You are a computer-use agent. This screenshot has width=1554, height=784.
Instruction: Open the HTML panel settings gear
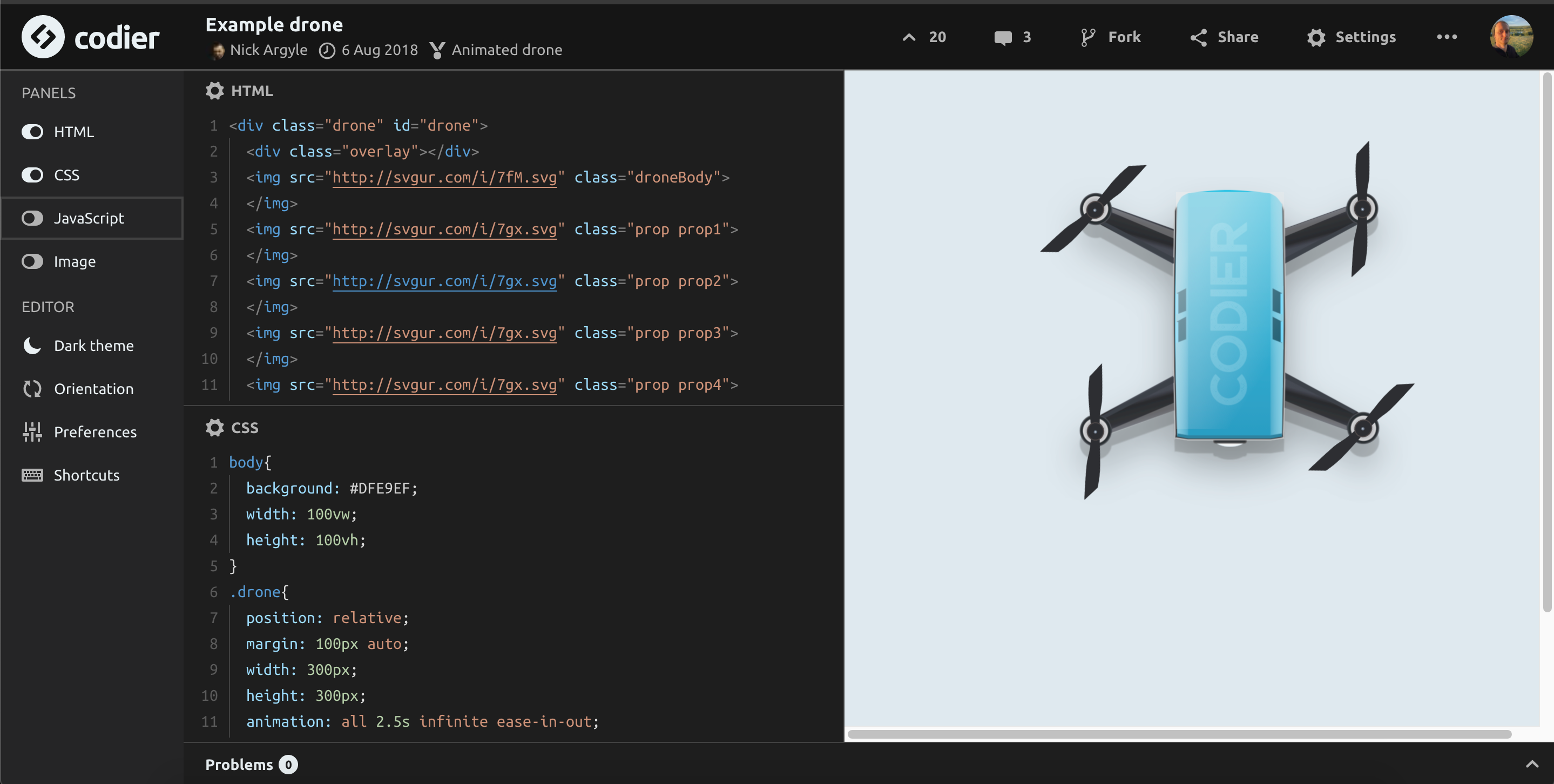(x=214, y=91)
